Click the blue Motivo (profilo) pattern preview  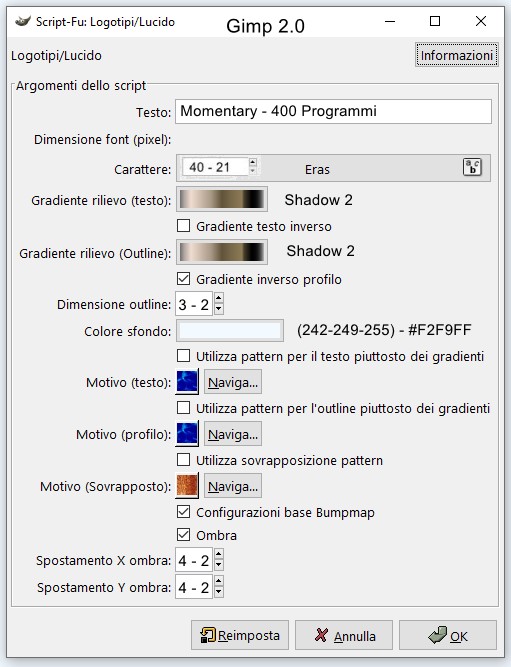tap(187, 433)
